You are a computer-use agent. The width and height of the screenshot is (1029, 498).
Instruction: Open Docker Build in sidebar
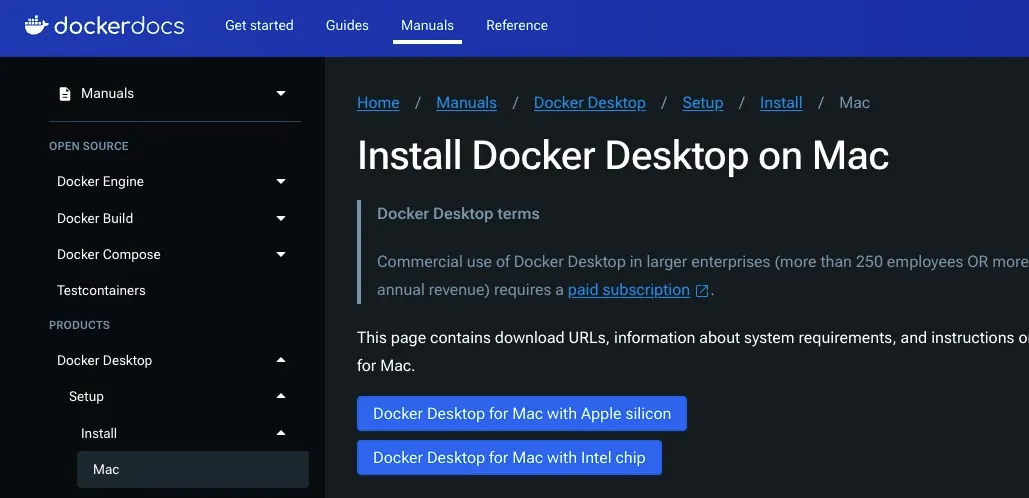click(x=95, y=218)
